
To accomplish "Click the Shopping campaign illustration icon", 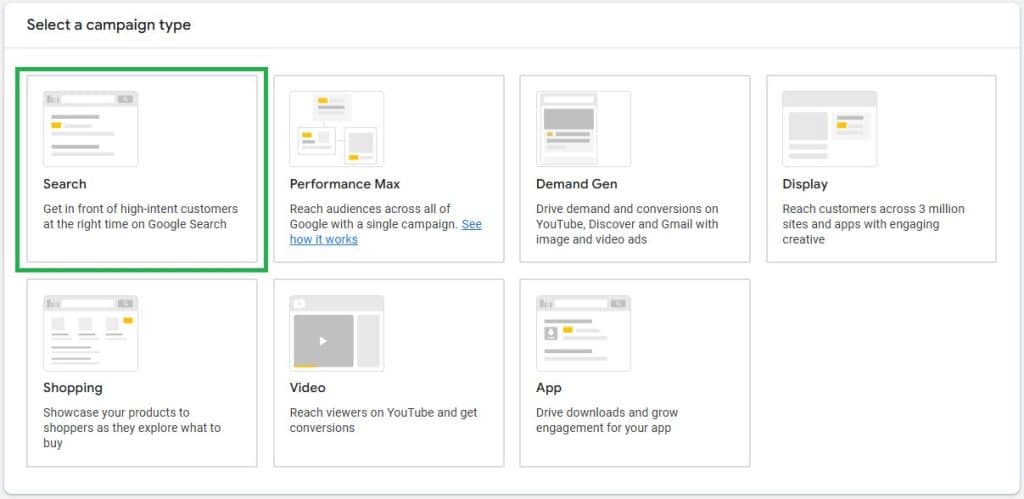I will click(x=90, y=333).
